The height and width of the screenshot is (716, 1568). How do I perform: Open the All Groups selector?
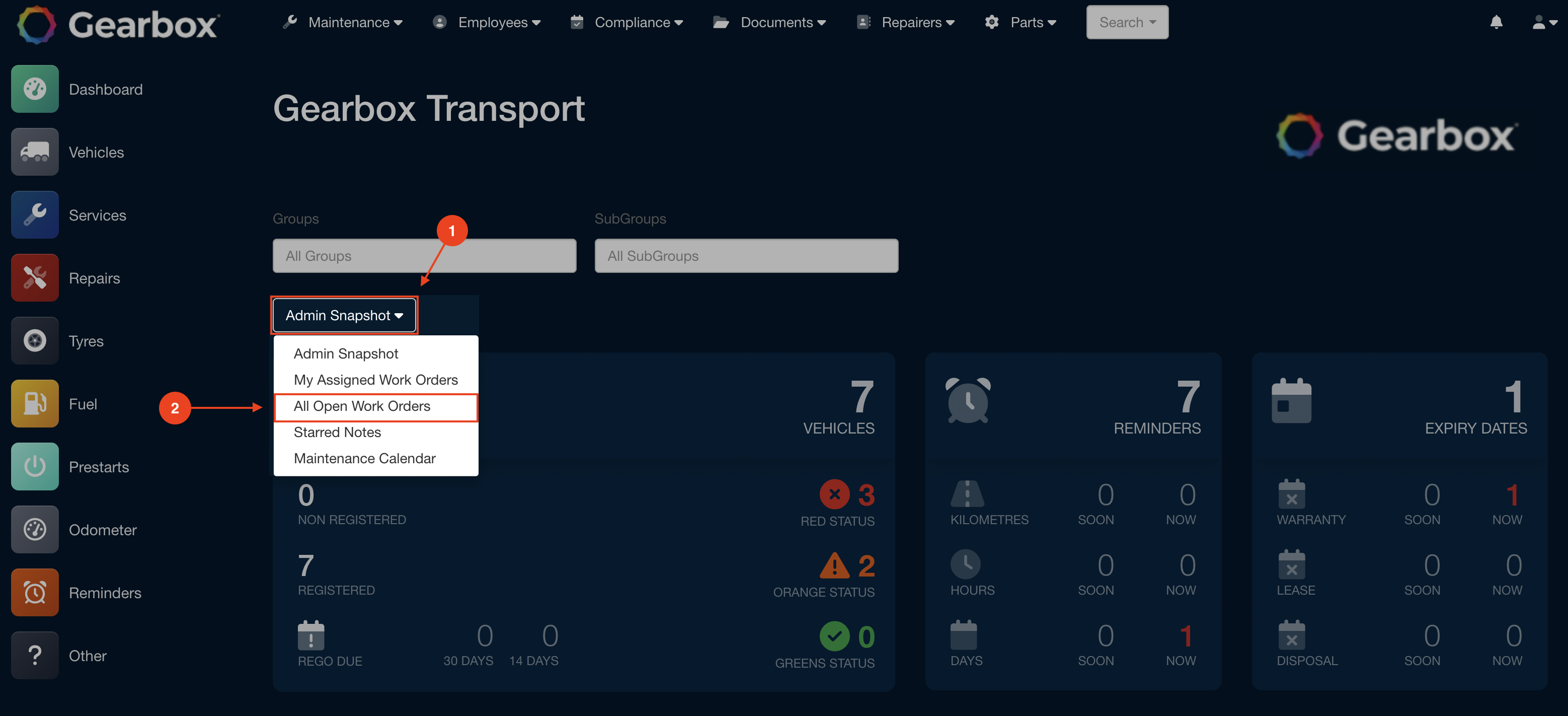click(424, 256)
